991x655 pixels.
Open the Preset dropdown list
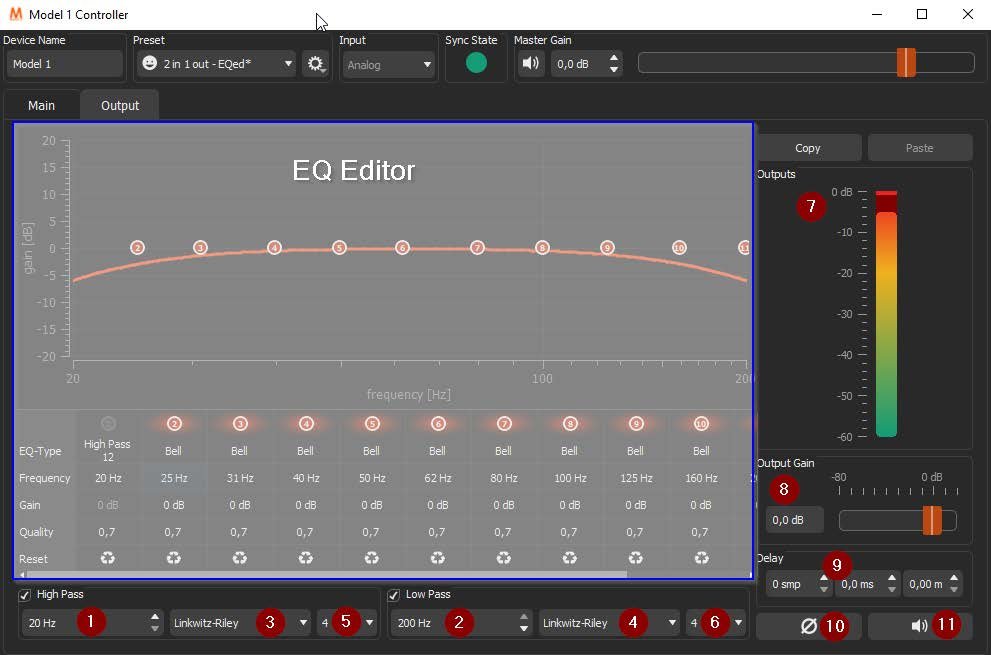[x=217, y=64]
